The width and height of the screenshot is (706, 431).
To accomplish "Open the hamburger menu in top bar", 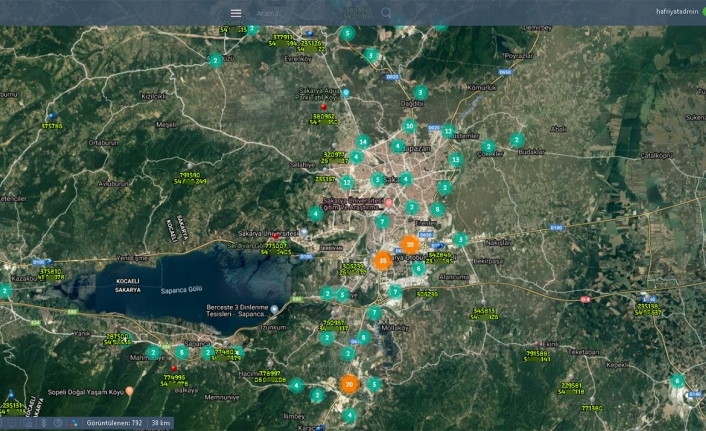I will [x=236, y=13].
